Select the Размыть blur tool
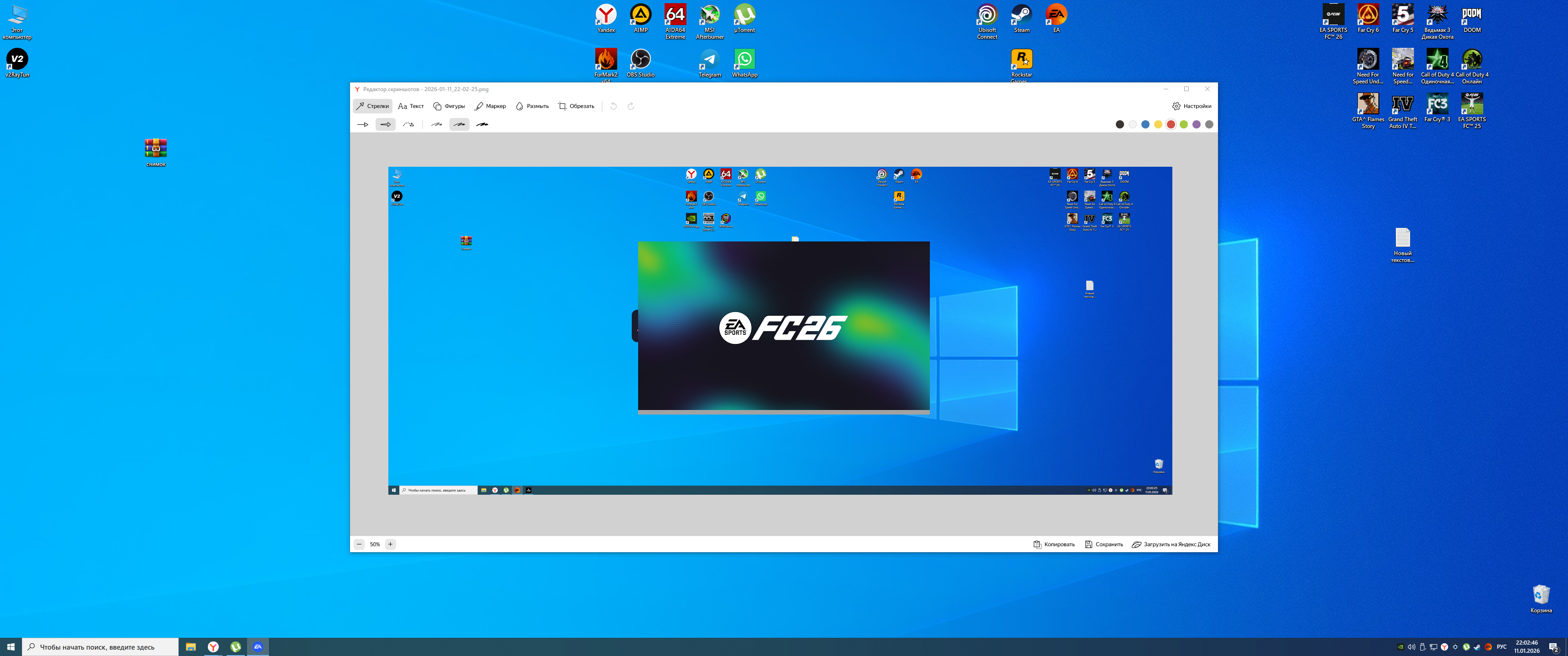 point(532,106)
